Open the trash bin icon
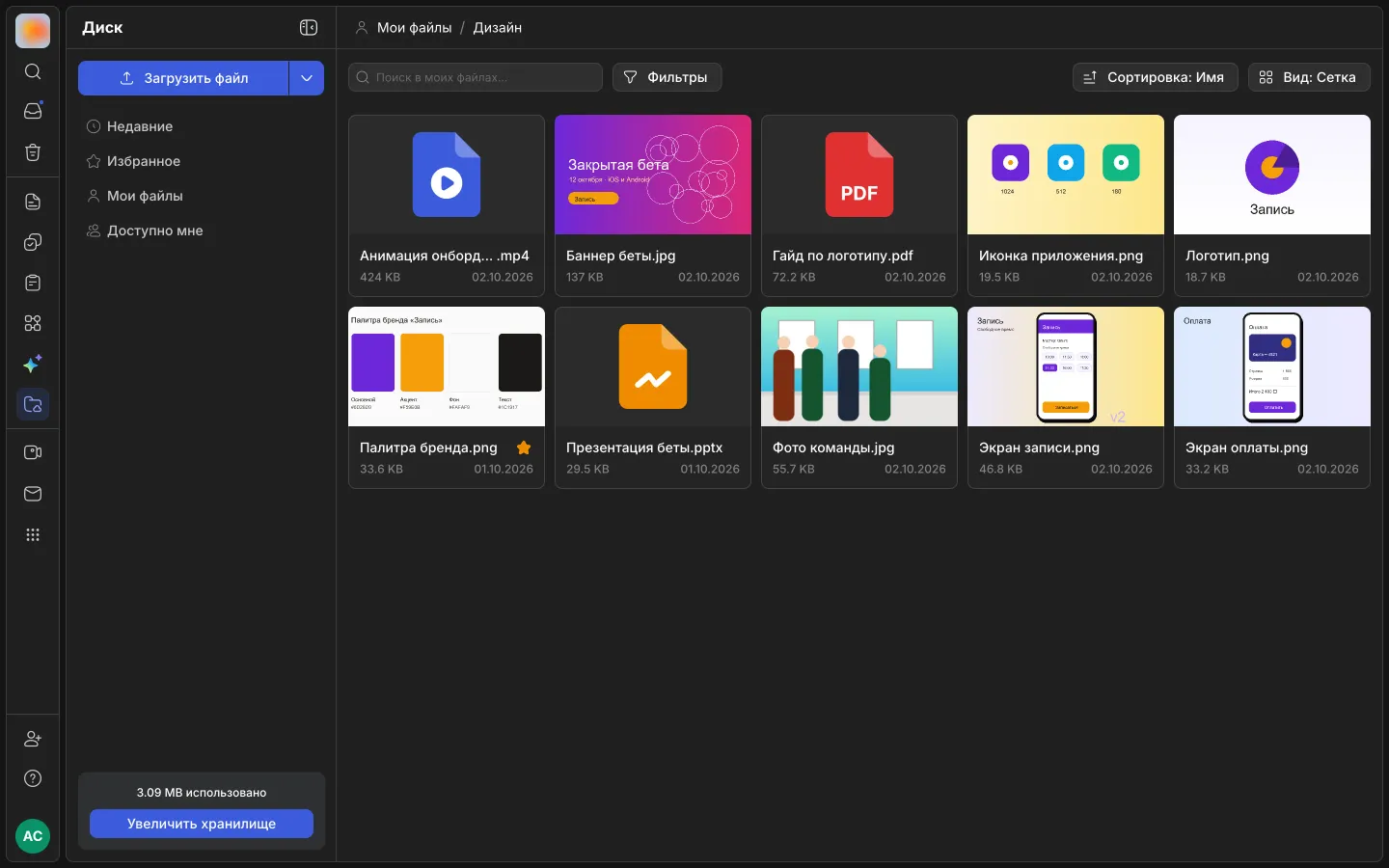The height and width of the screenshot is (868, 1389). 33,152
